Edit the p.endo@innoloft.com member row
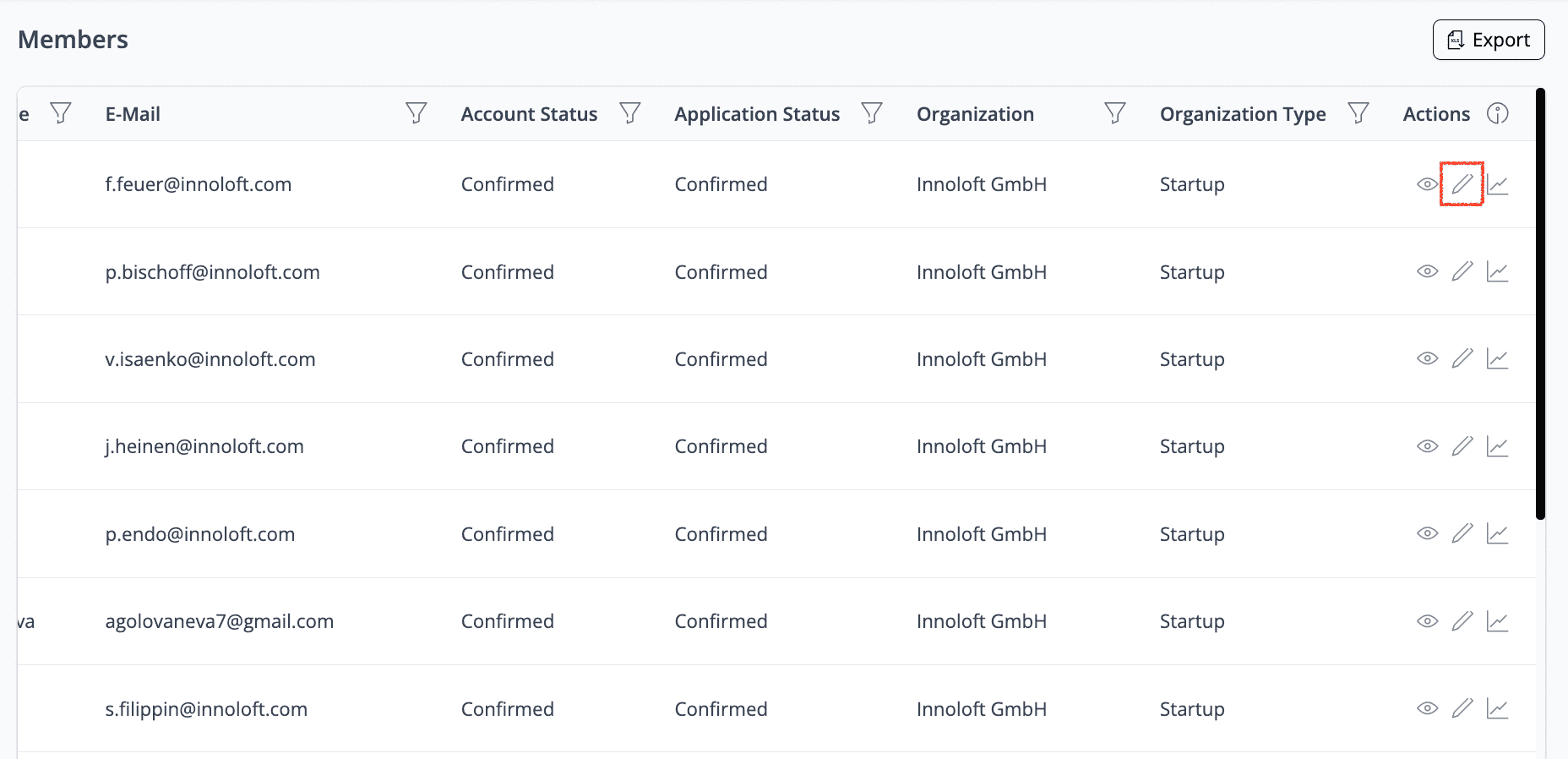This screenshot has width=1568, height=759. [x=1462, y=534]
